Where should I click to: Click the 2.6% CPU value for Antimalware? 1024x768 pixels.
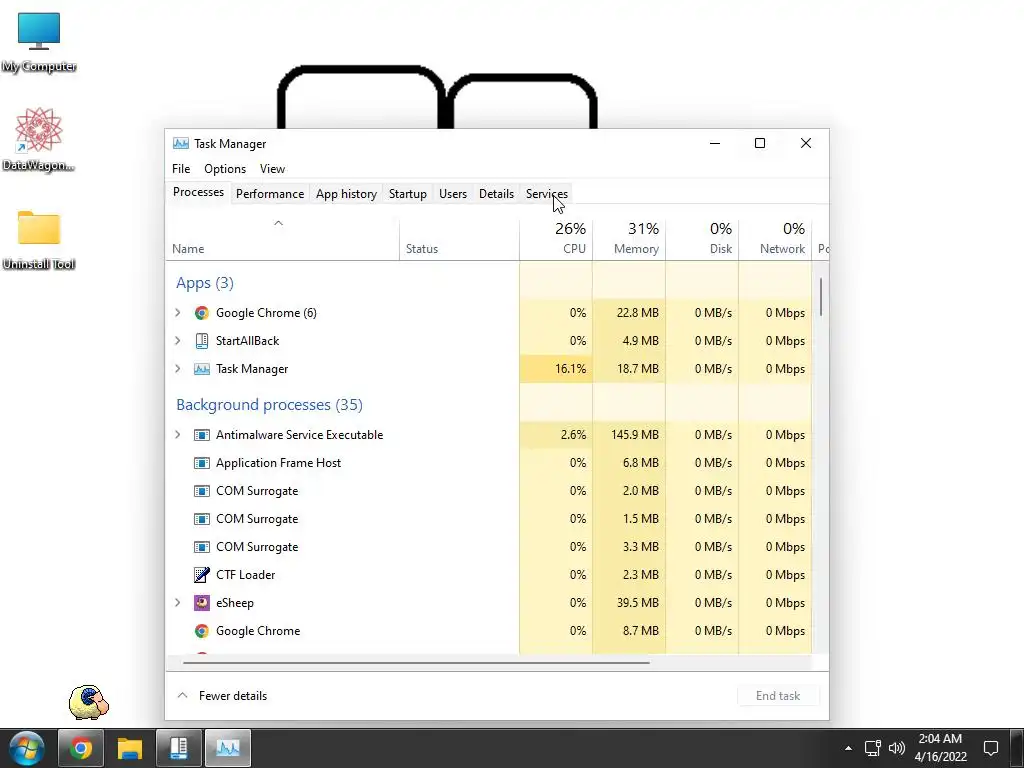(x=573, y=435)
